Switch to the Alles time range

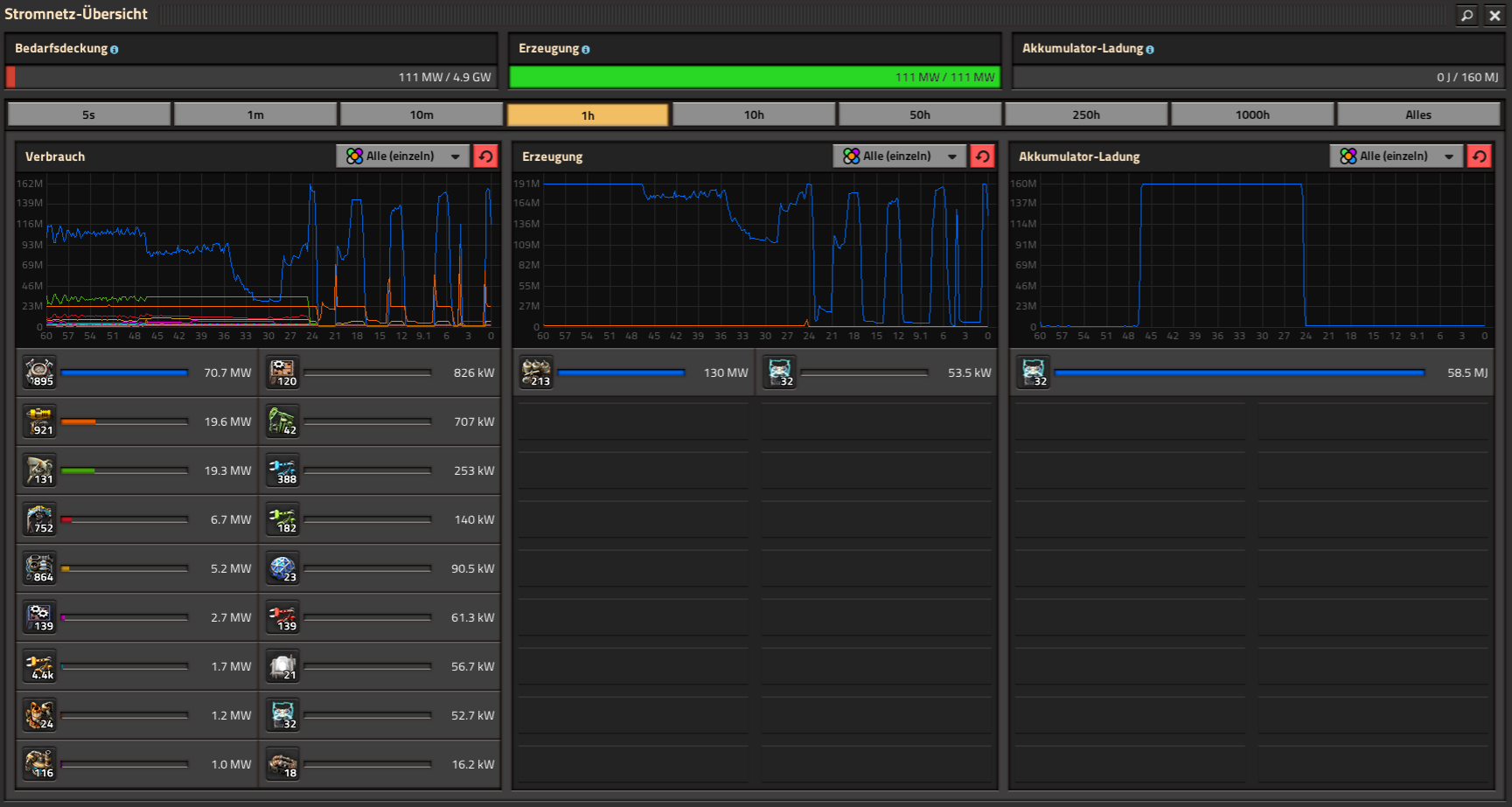1418,115
